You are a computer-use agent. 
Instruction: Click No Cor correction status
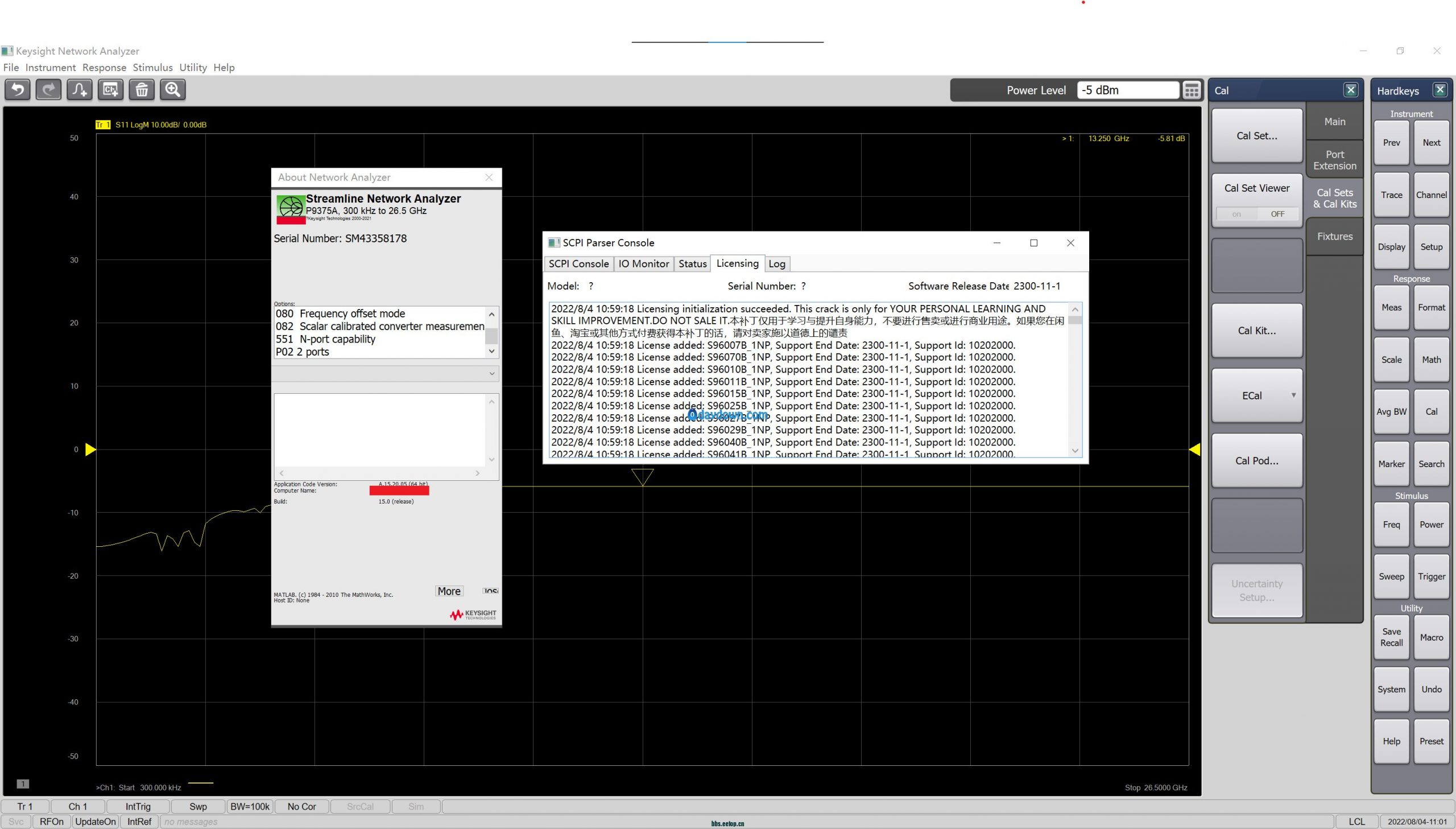click(x=301, y=806)
